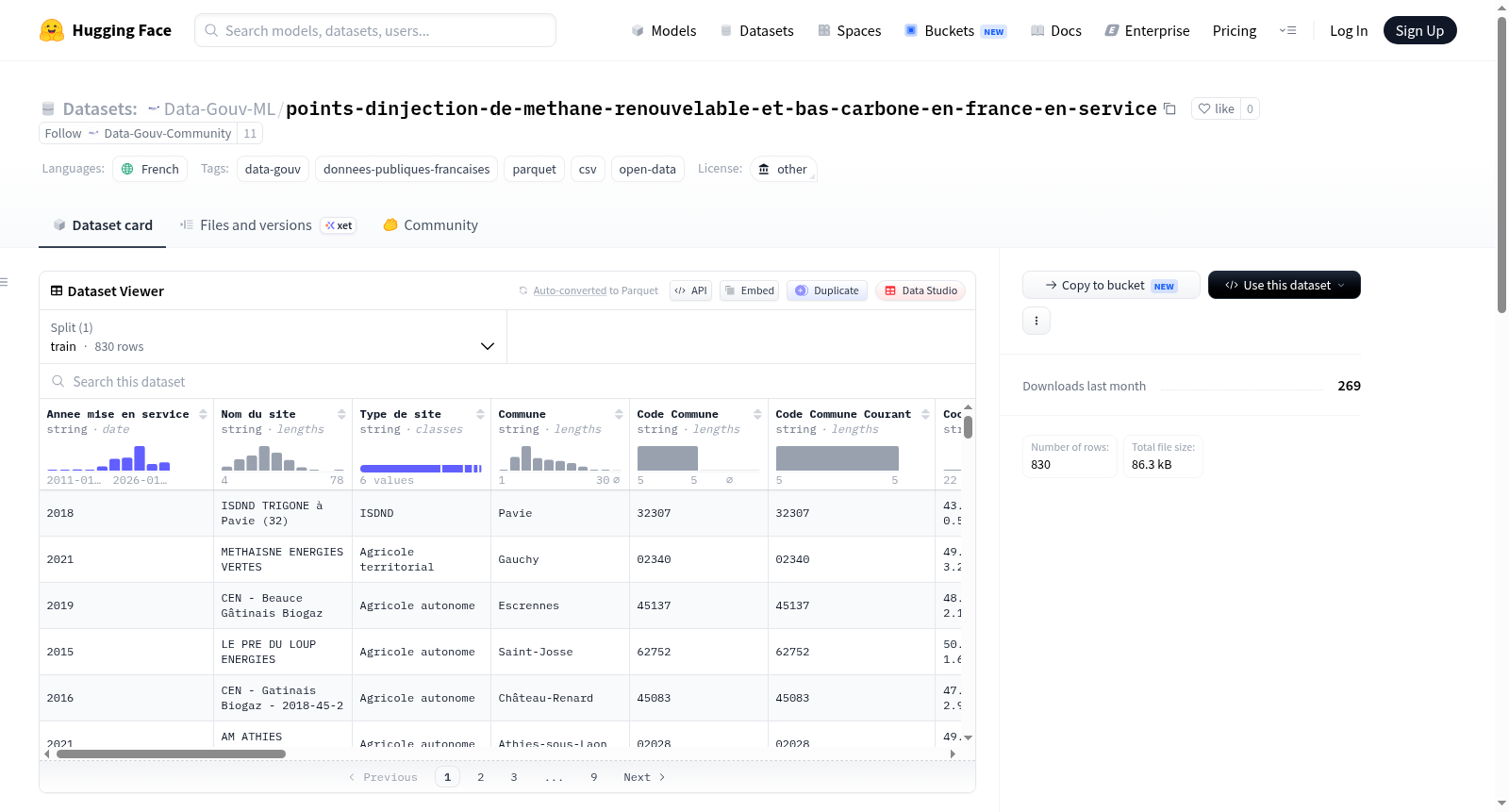Open the license 'other' dropdown tag
Screen dimensions: 1509x812
(784, 169)
